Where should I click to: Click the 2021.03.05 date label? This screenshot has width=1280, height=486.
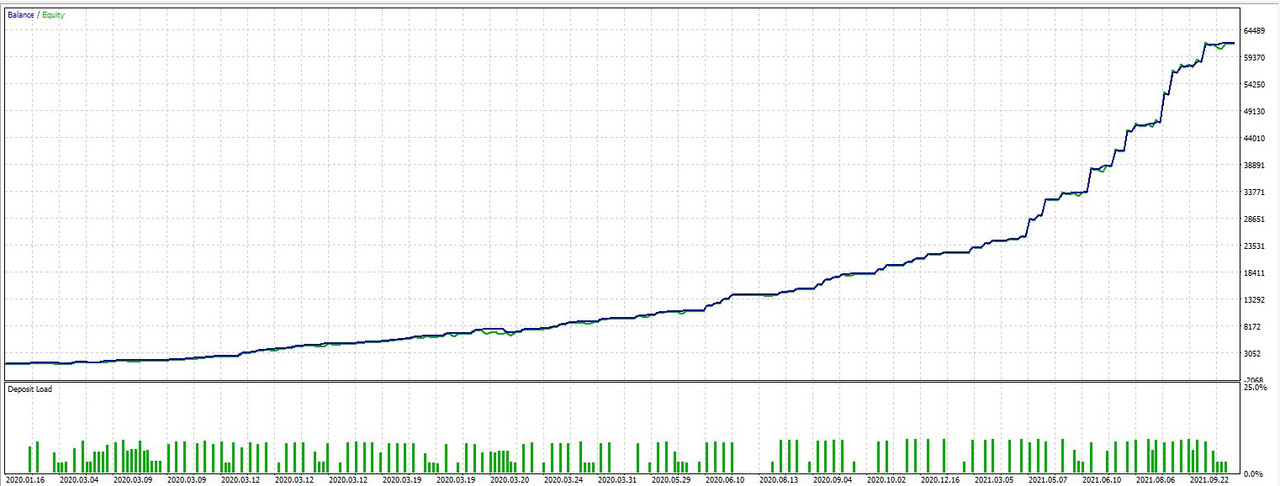[996, 481]
